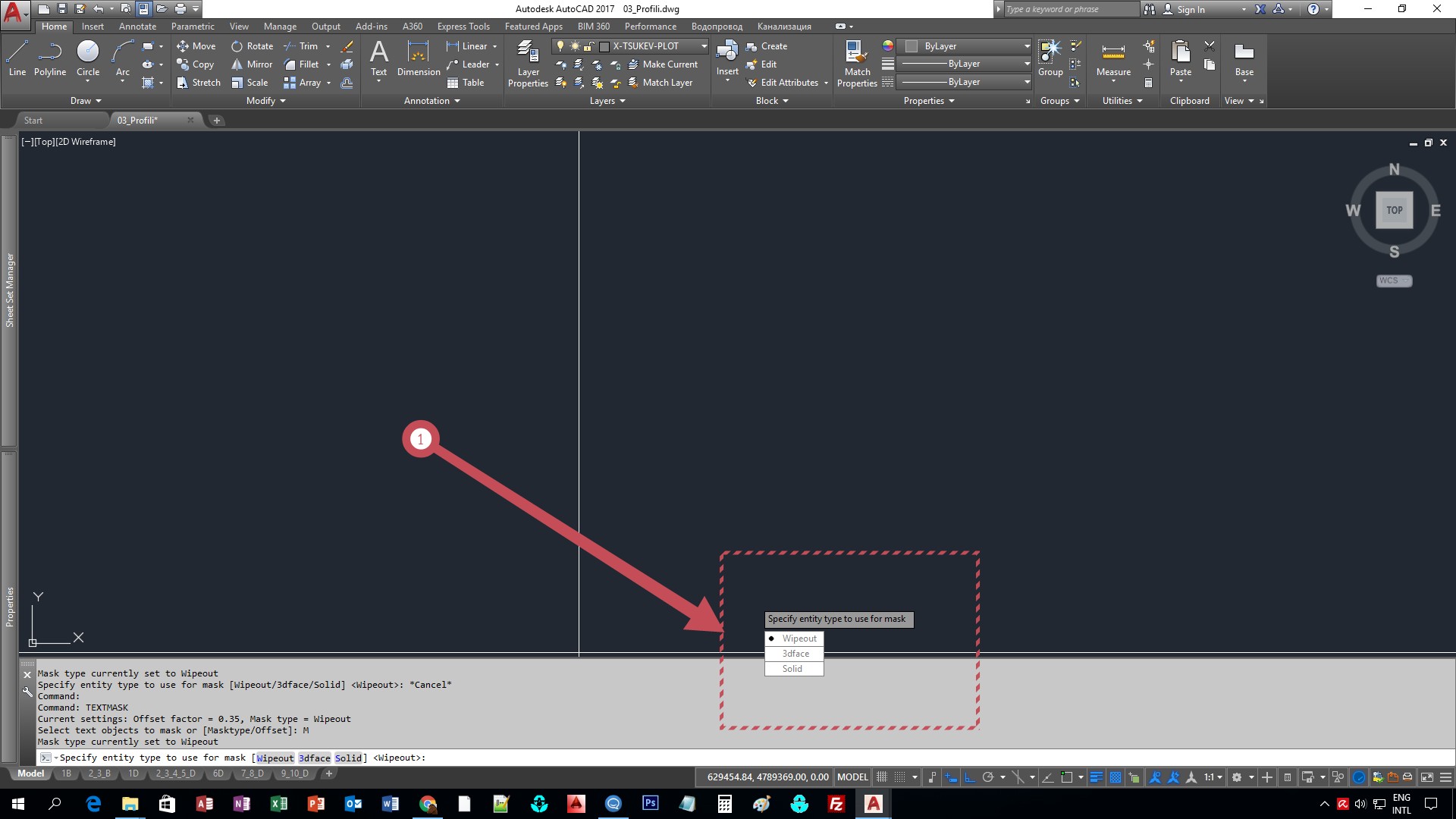
Task: Click the Create block button
Action: [767, 46]
